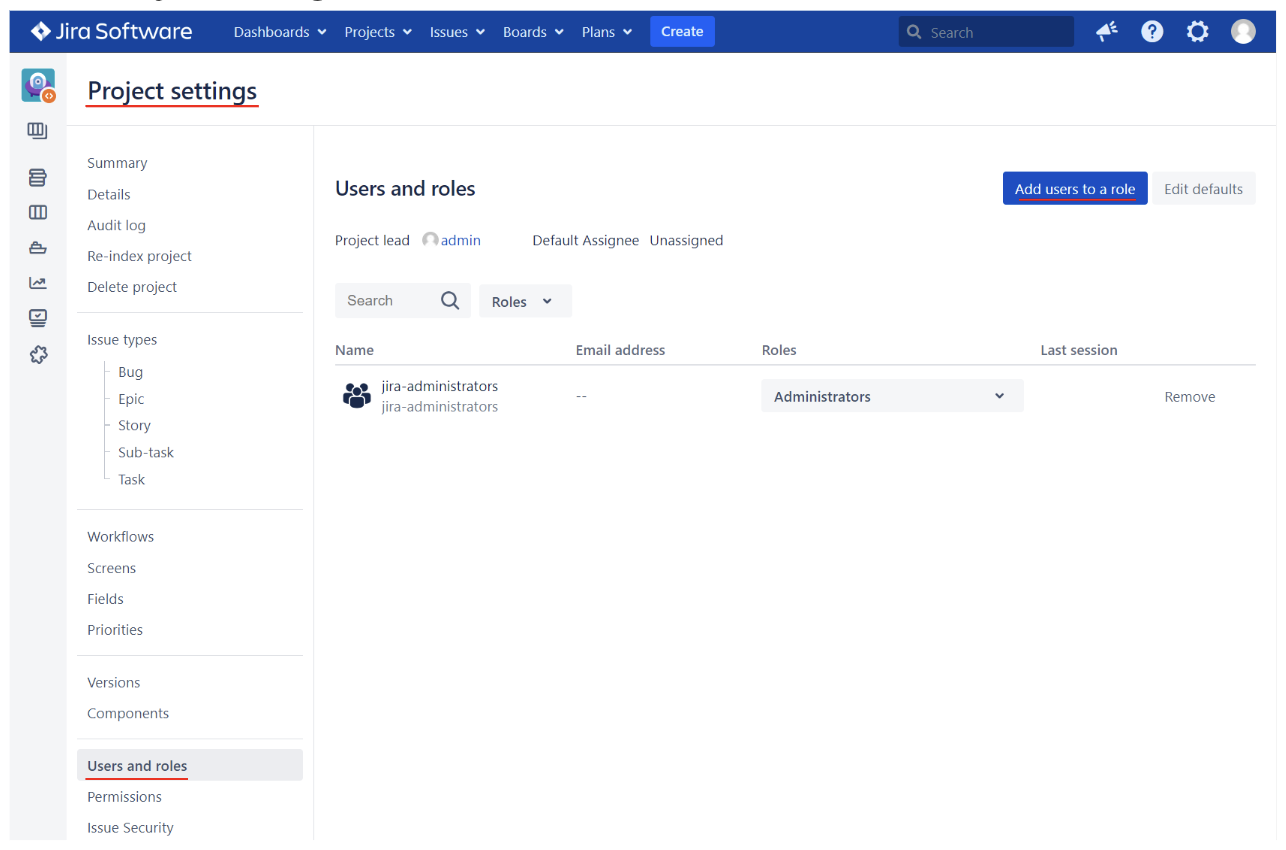1286x850 pixels.
Task: Select the Epic issue type
Action: 131,399
